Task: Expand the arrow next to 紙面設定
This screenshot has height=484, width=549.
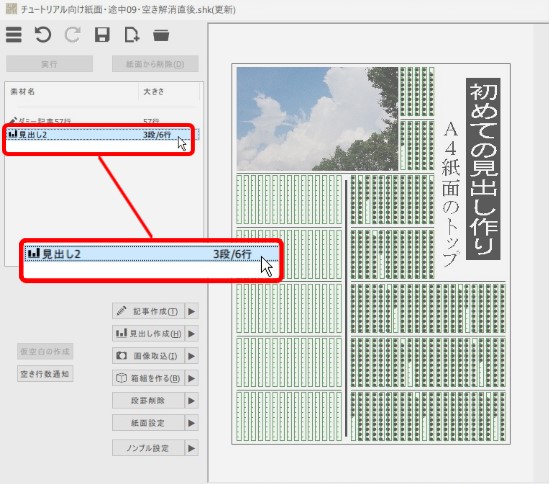Action: pos(192,423)
